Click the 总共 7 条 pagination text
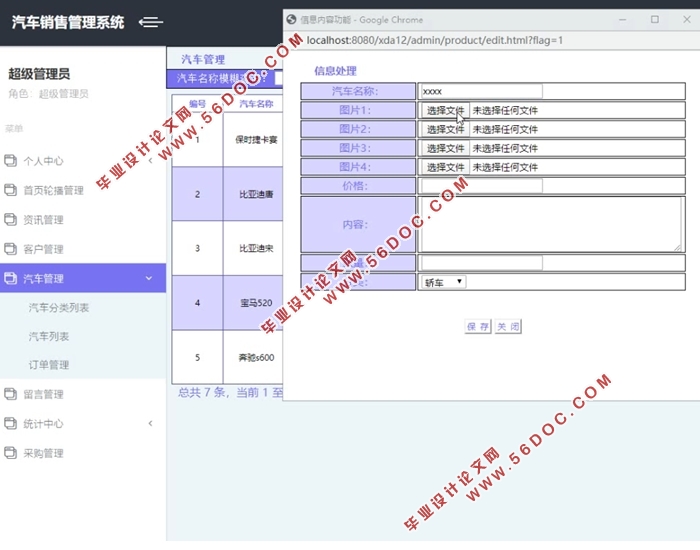Screen dimensions: 700x550 tap(204, 392)
